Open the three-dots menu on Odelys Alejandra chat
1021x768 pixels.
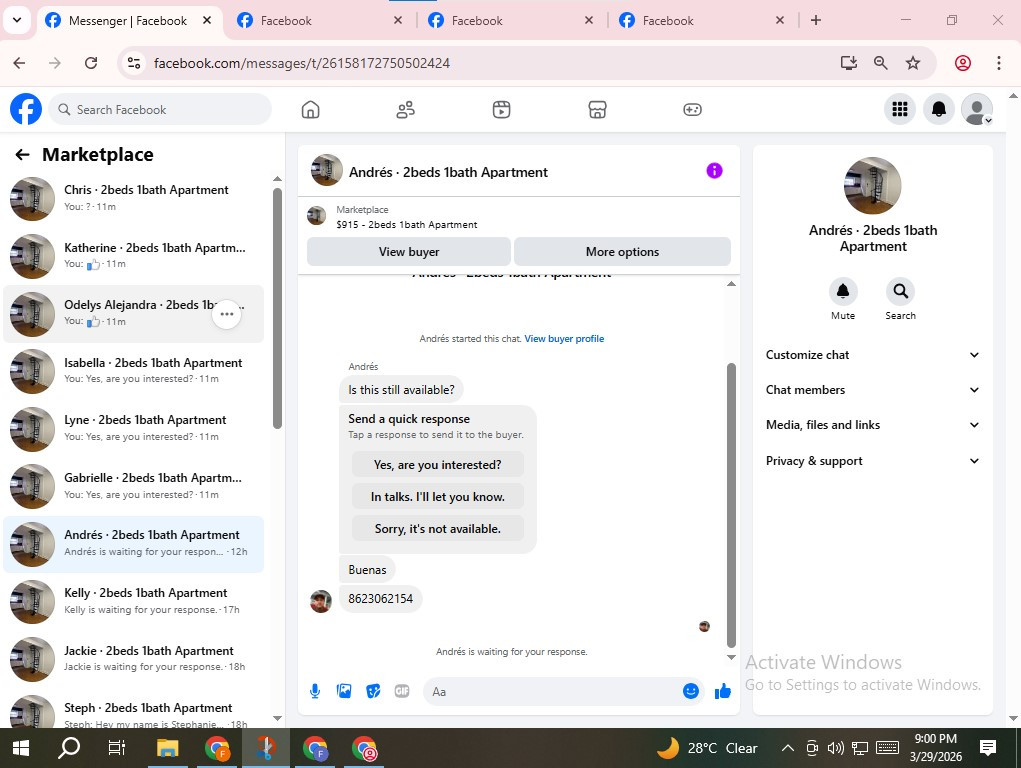pyautogui.click(x=227, y=314)
